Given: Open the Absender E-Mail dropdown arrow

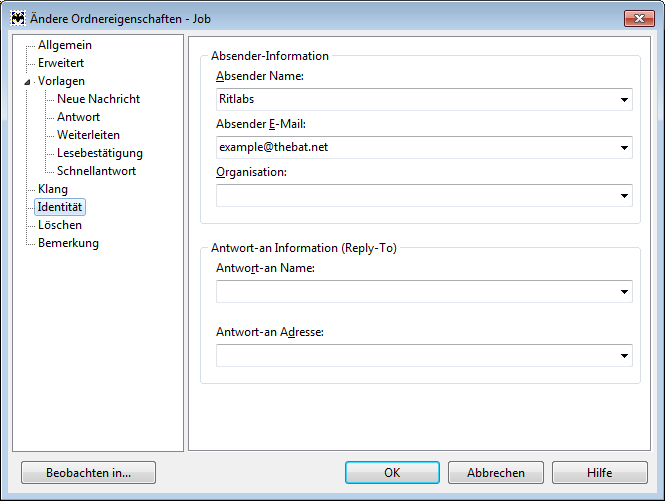Looking at the screenshot, I should point(624,148).
